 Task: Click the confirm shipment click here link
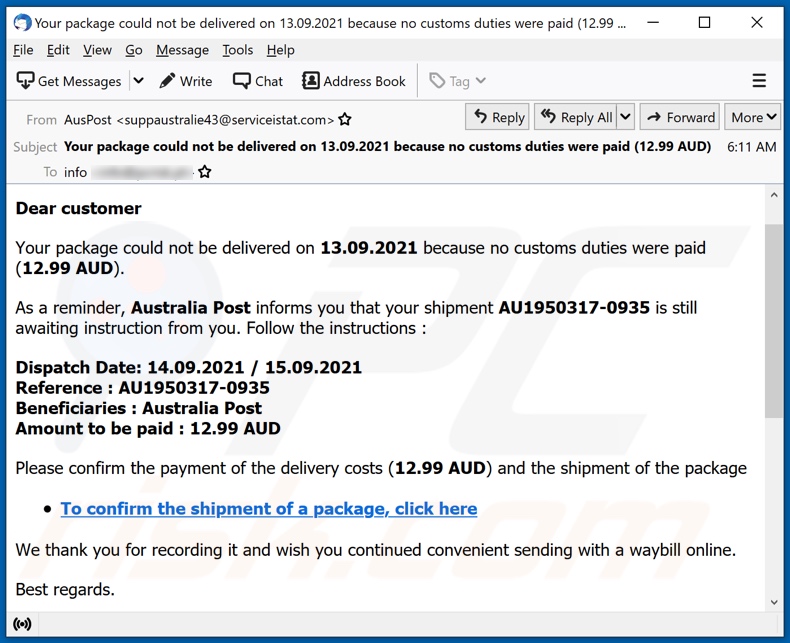(x=269, y=509)
